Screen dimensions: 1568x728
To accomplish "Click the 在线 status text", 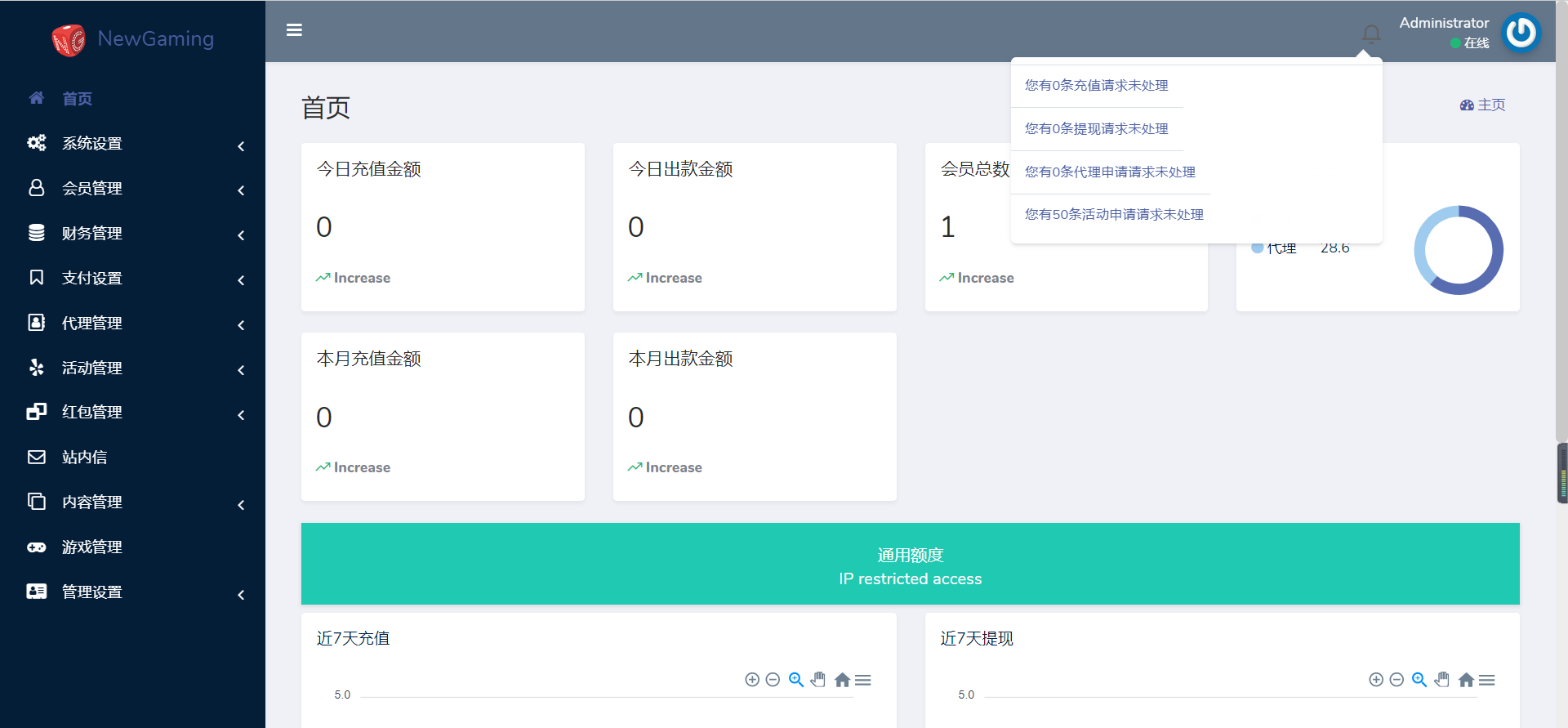I will click(x=1477, y=42).
